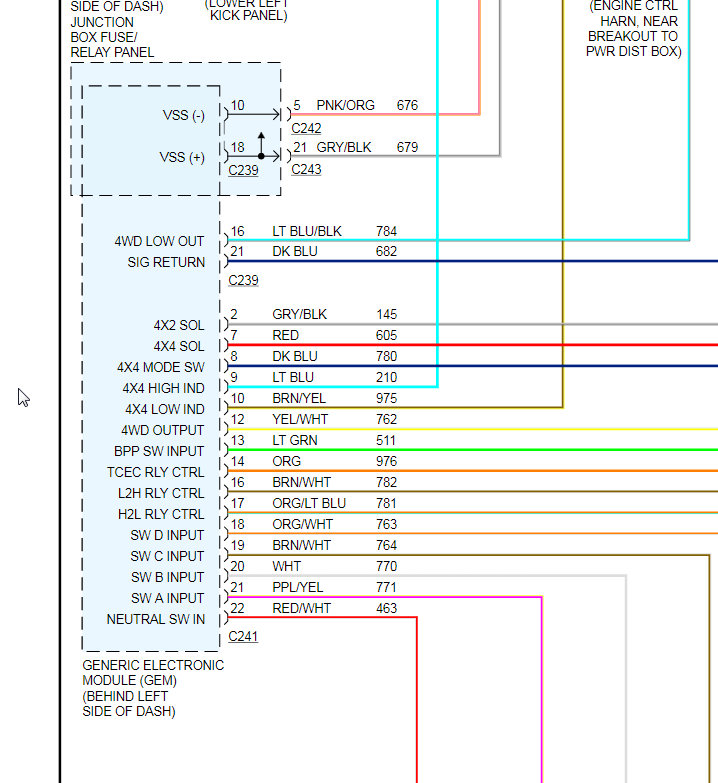This screenshot has width=718, height=783.
Task: Click the ENGINE CTRL HARN location note
Action: pyautogui.click(x=634, y=28)
